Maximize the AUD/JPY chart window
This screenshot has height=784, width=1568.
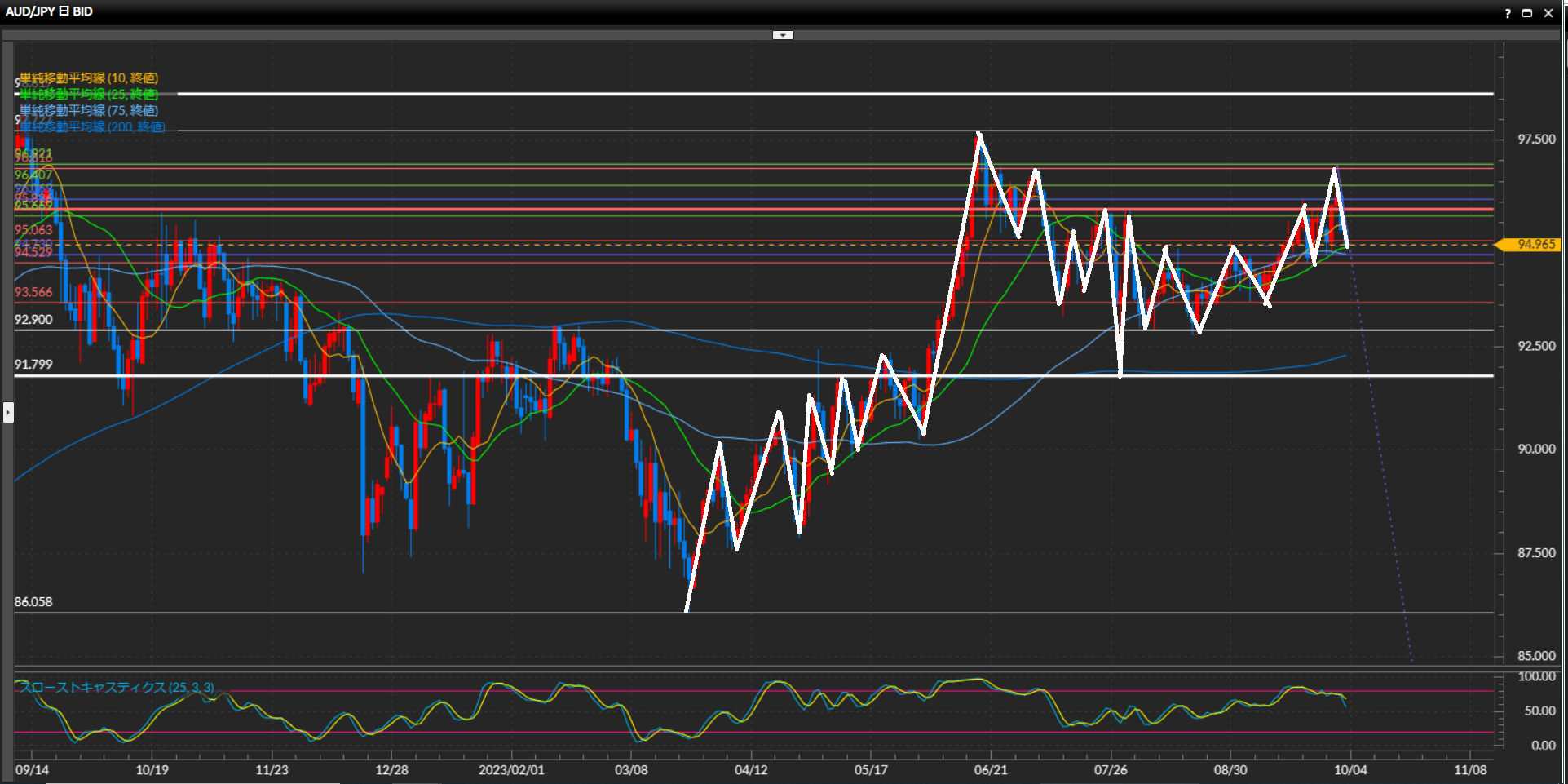(1527, 13)
